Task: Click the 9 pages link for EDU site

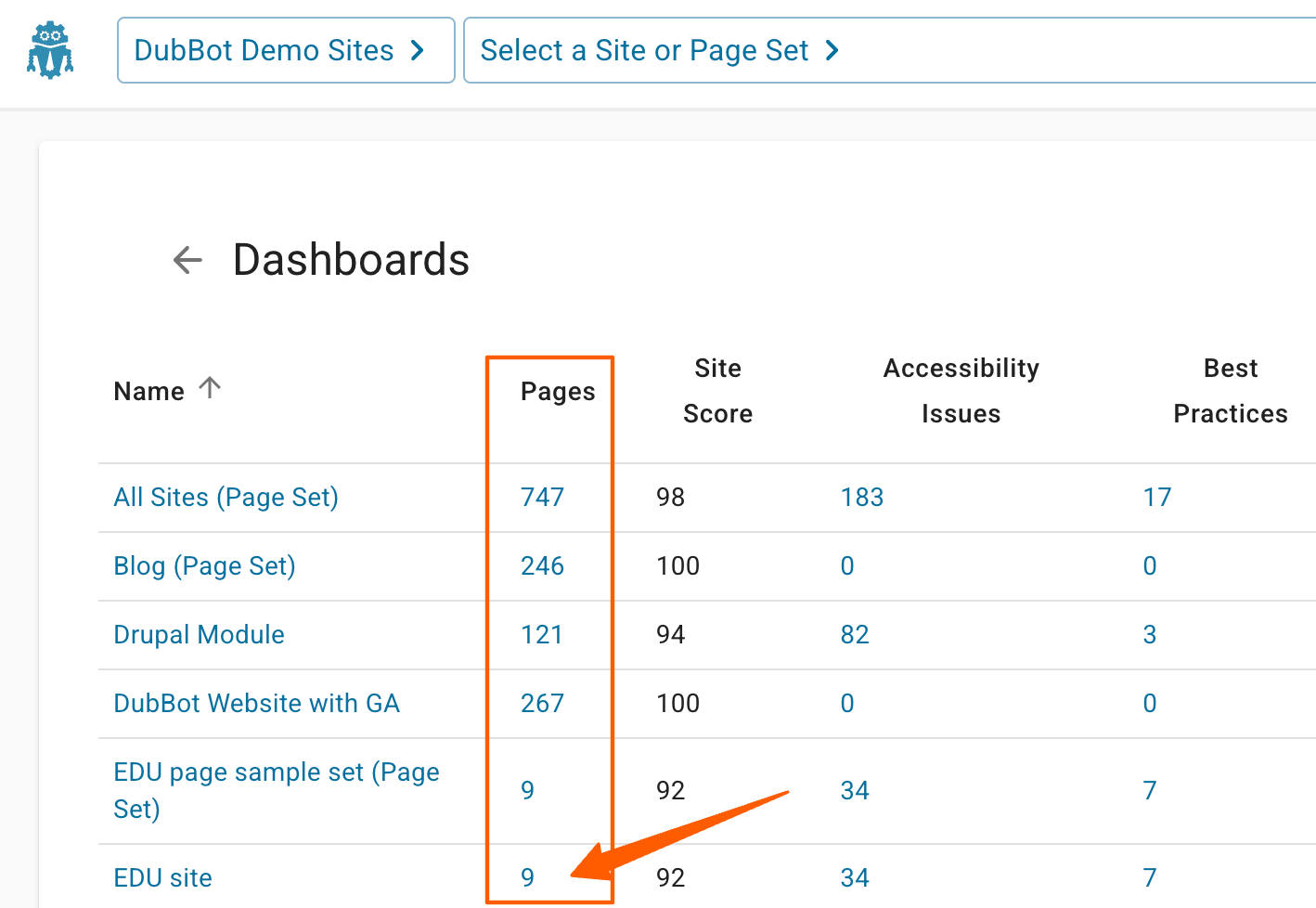Action: [x=527, y=876]
